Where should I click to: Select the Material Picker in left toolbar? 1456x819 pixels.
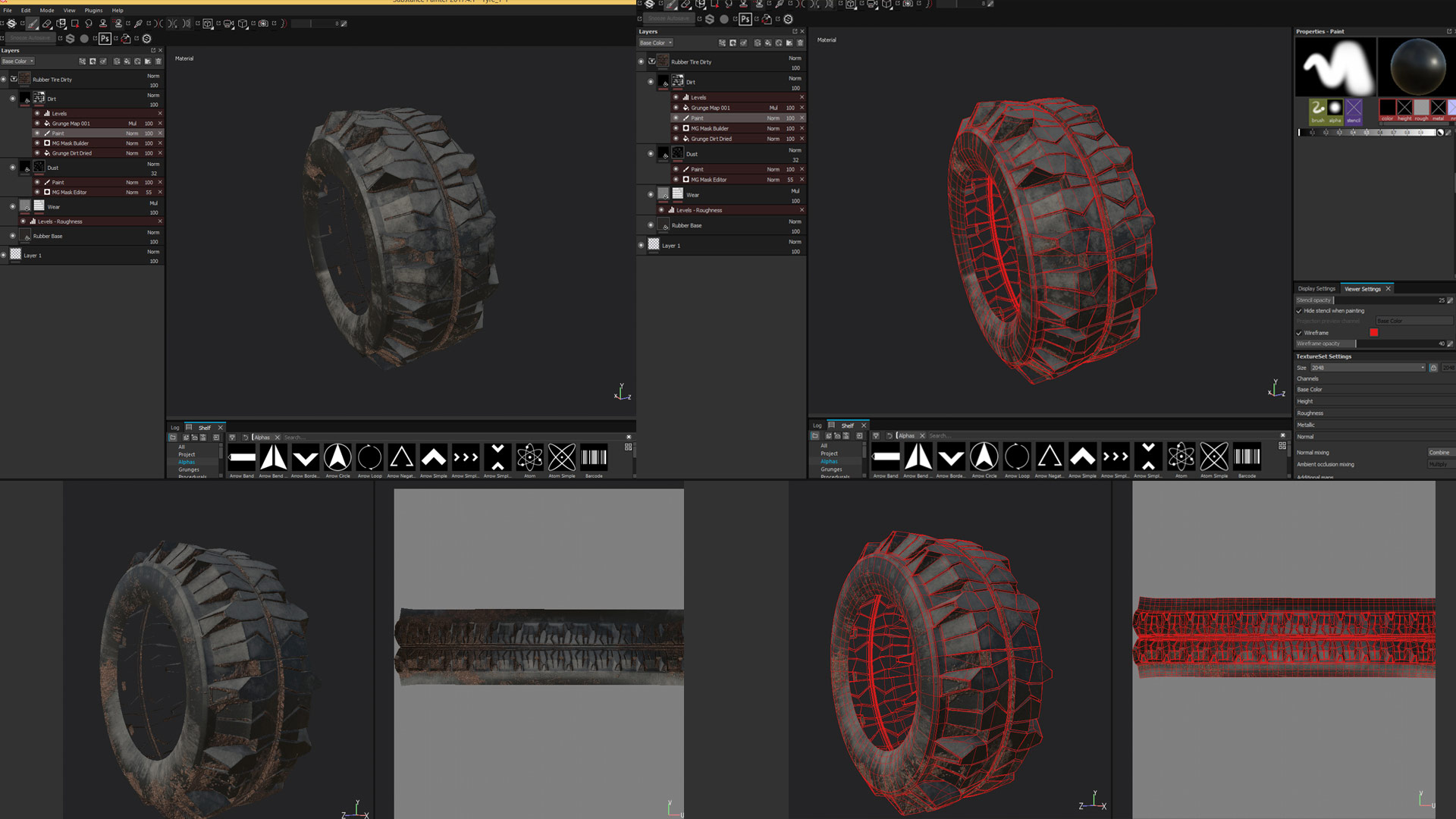pyautogui.click(x=138, y=24)
